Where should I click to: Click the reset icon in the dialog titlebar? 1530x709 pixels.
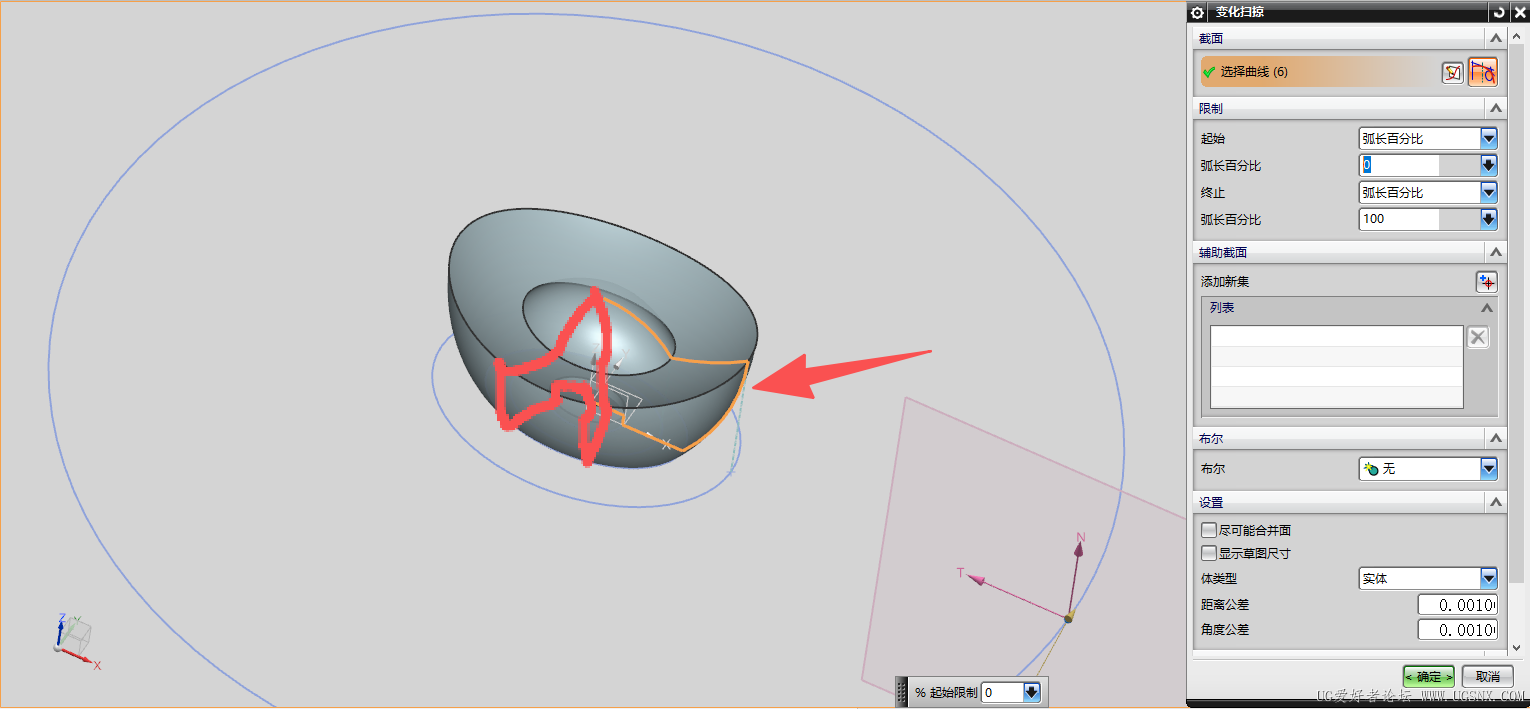coord(1500,12)
